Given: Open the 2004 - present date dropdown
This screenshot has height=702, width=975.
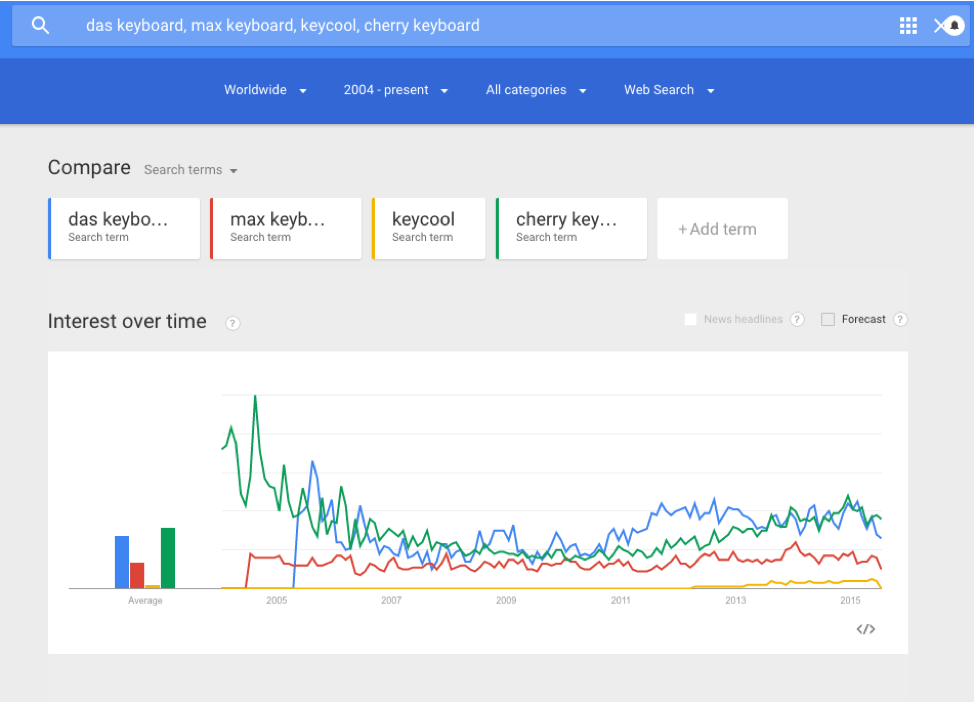Looking at the screenshot, I should pyautogui.click(x=396, y=90).
